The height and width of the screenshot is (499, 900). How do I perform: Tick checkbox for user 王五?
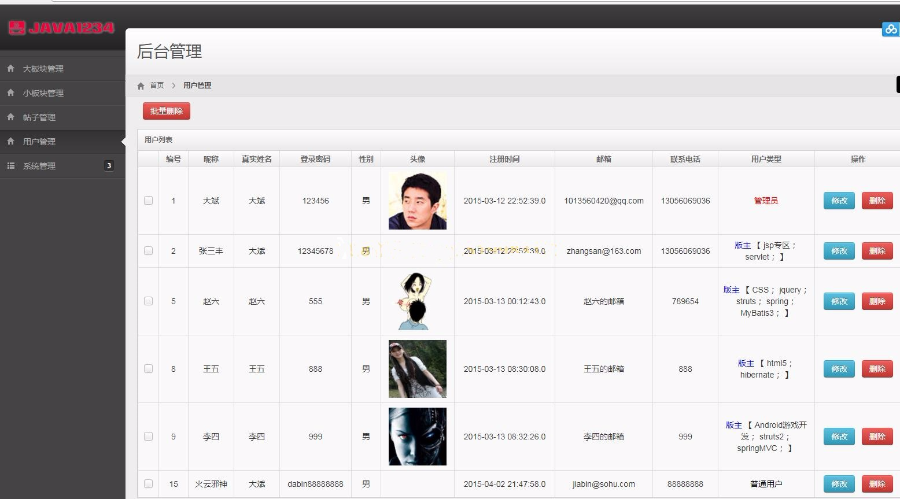[x=149, y=369]
